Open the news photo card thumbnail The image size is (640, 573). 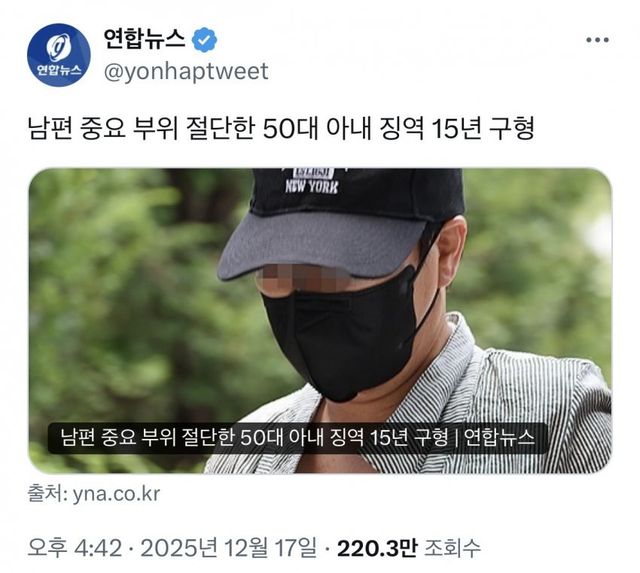pyautogui.click(x=320, y=321)
